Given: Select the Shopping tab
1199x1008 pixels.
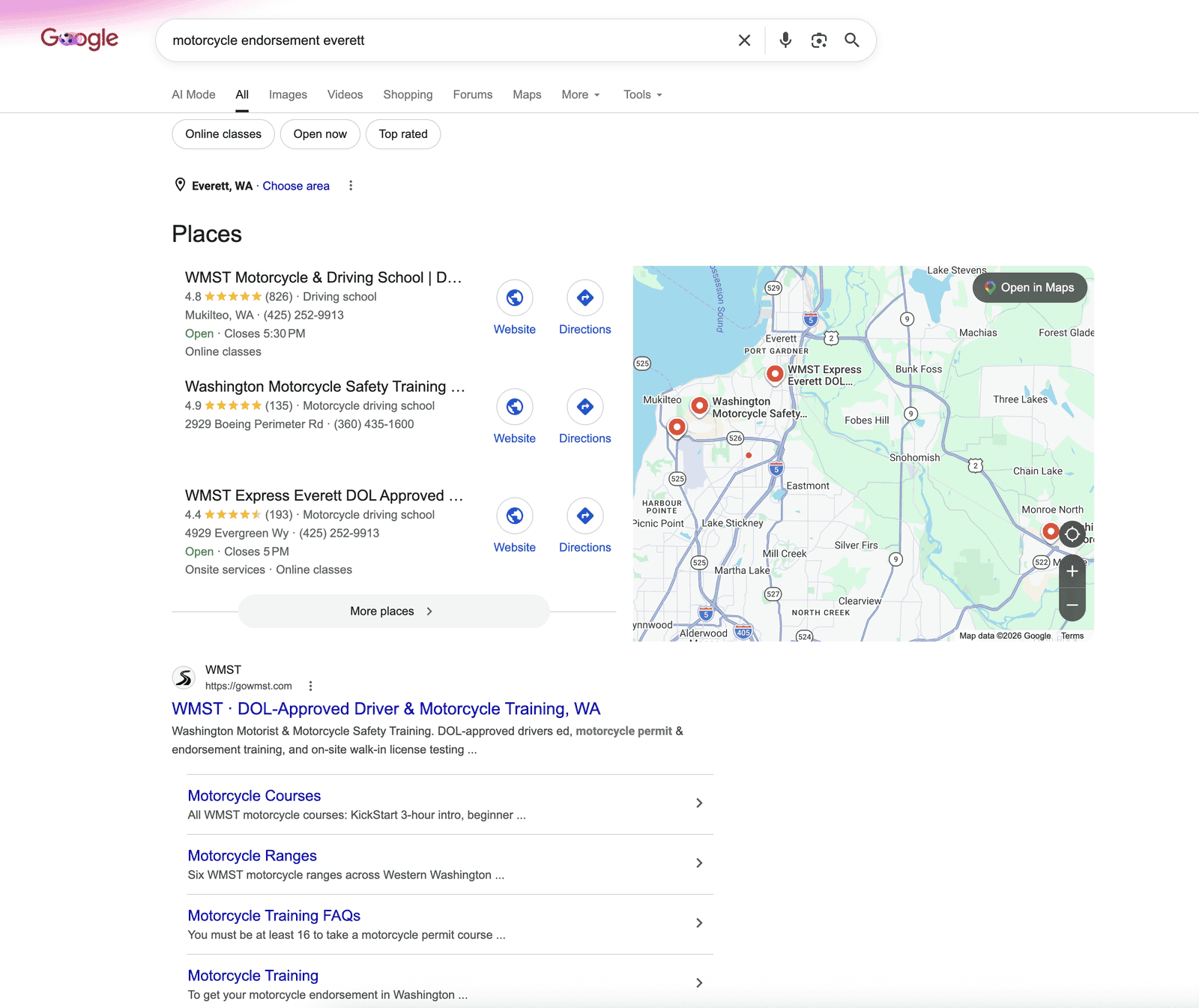Looking at the screenshot, I should tap(408, 94).
